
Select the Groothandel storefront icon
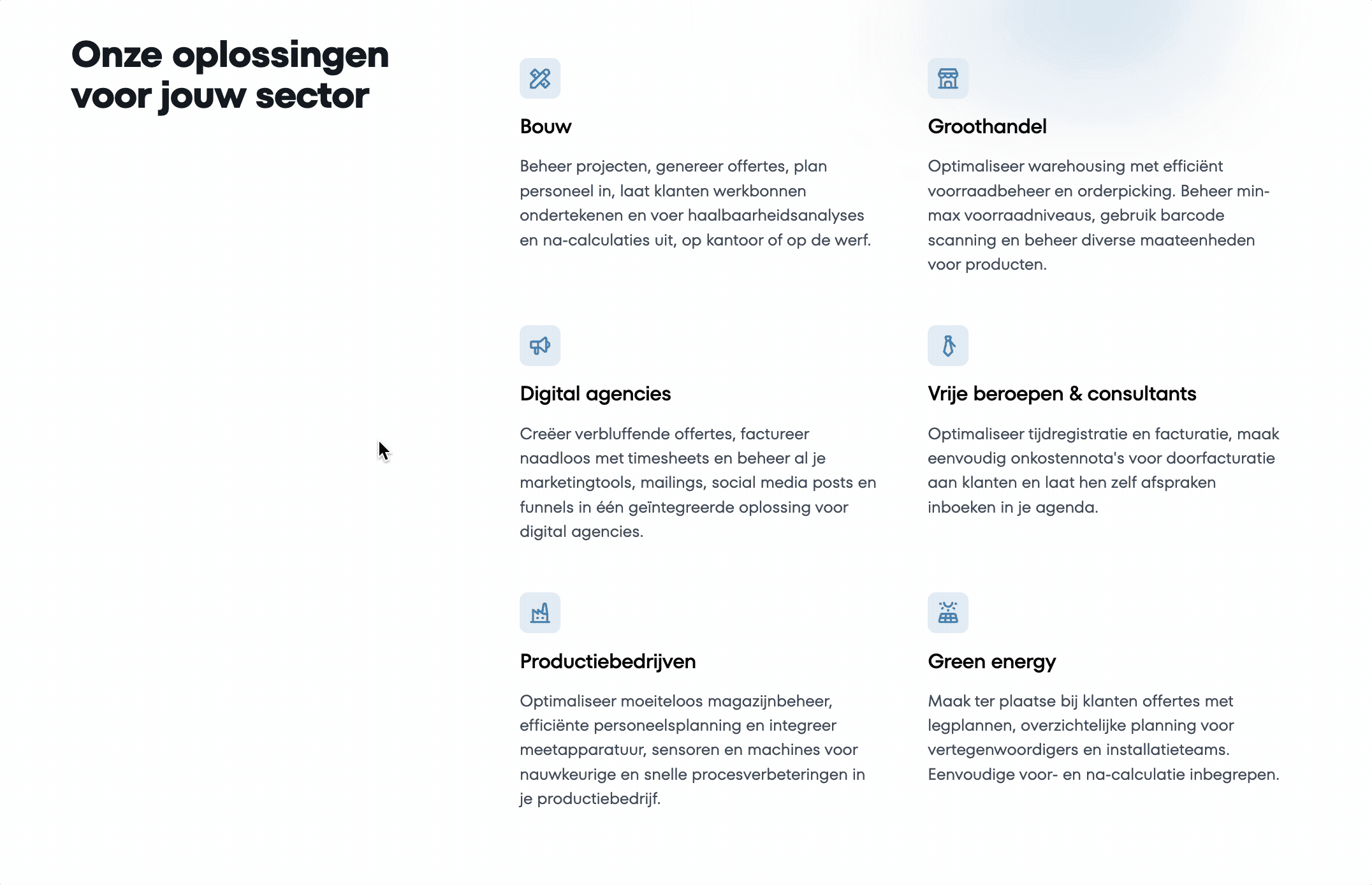pos(948,78)
